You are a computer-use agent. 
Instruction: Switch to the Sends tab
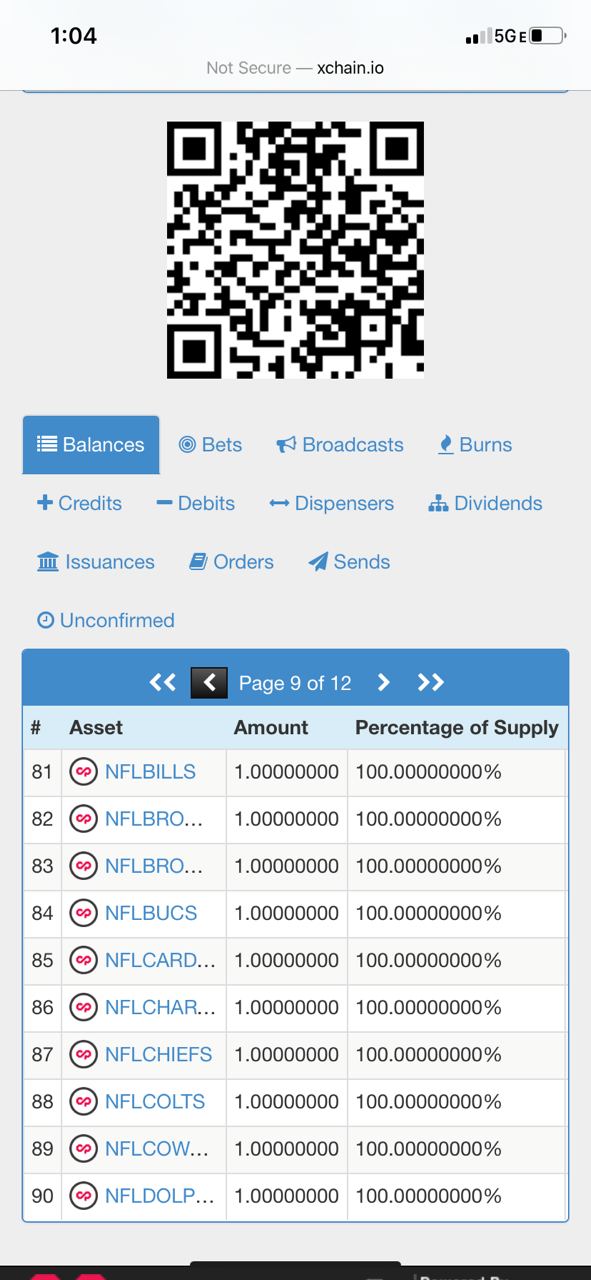(349, 562)
